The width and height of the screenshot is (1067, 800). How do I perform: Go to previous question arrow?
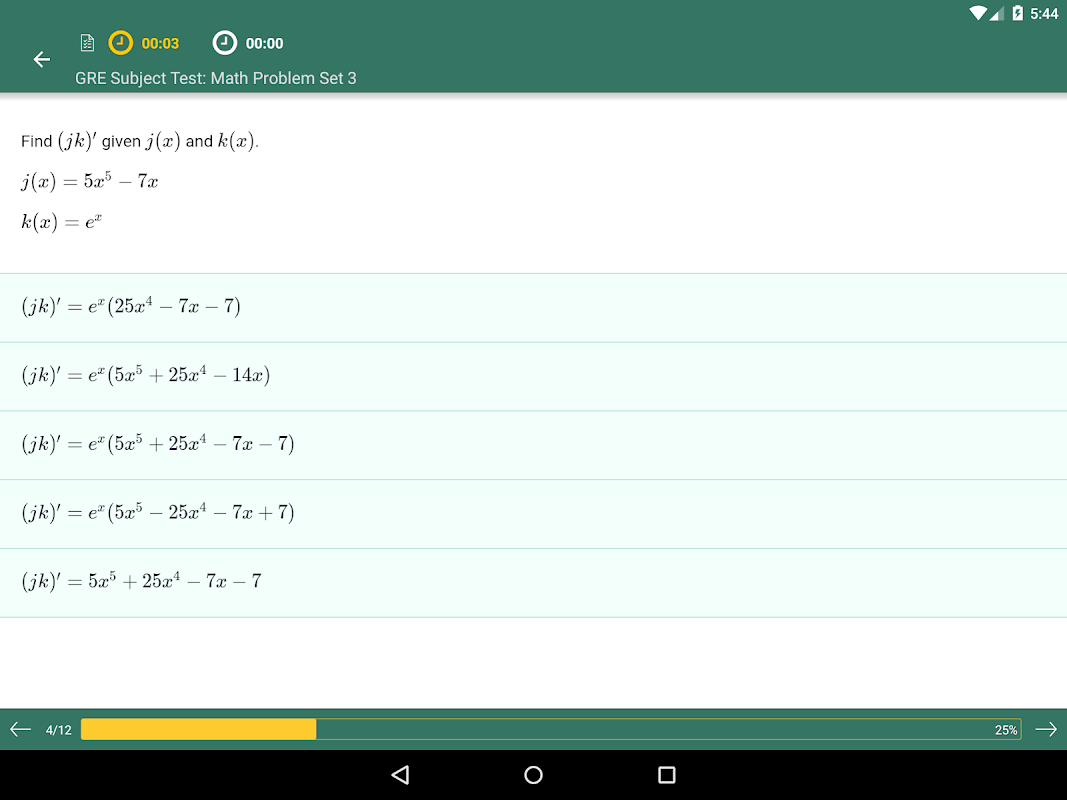pos(20,729)
